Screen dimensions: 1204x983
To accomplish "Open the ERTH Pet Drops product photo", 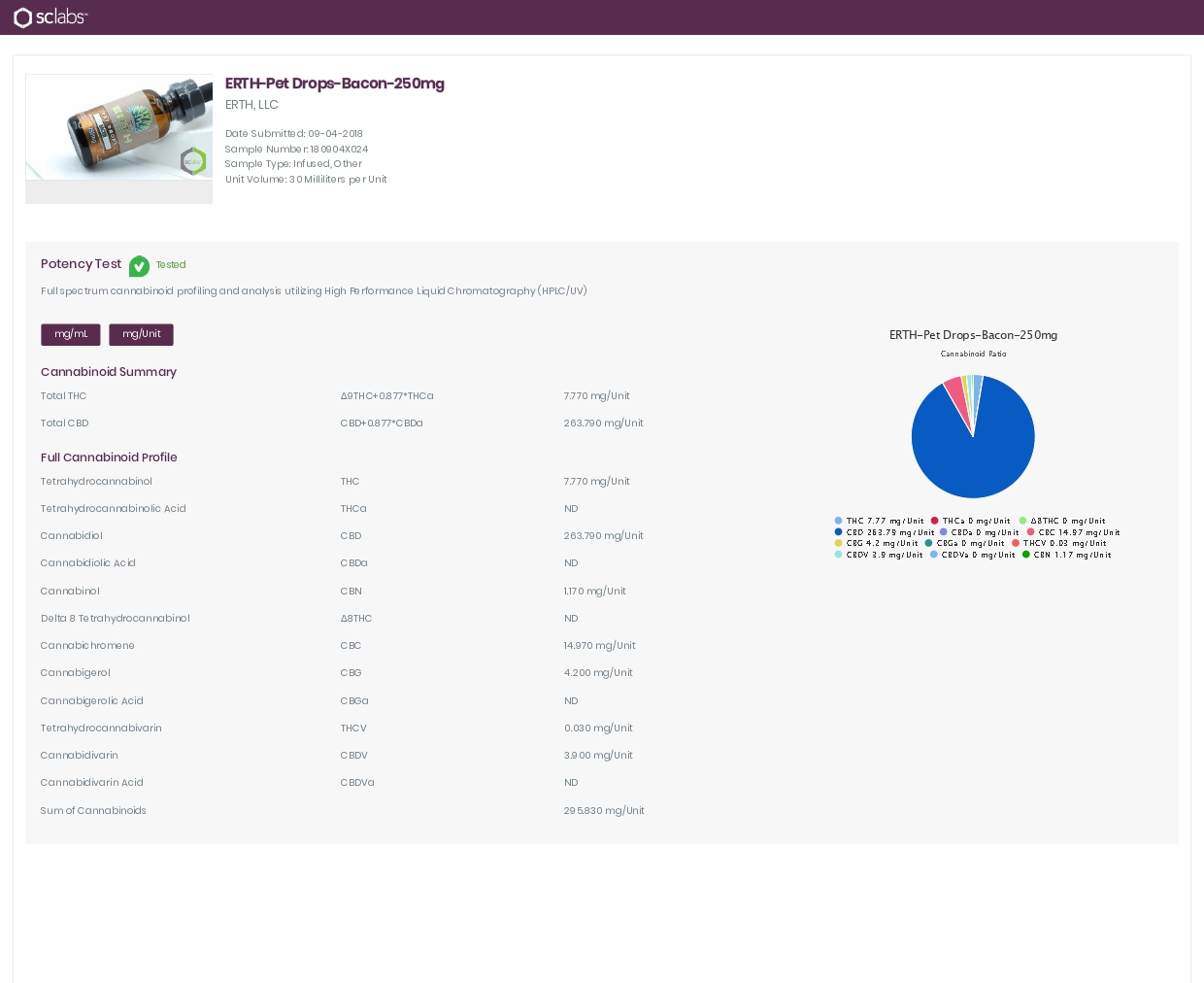I will tap(118, 127).
